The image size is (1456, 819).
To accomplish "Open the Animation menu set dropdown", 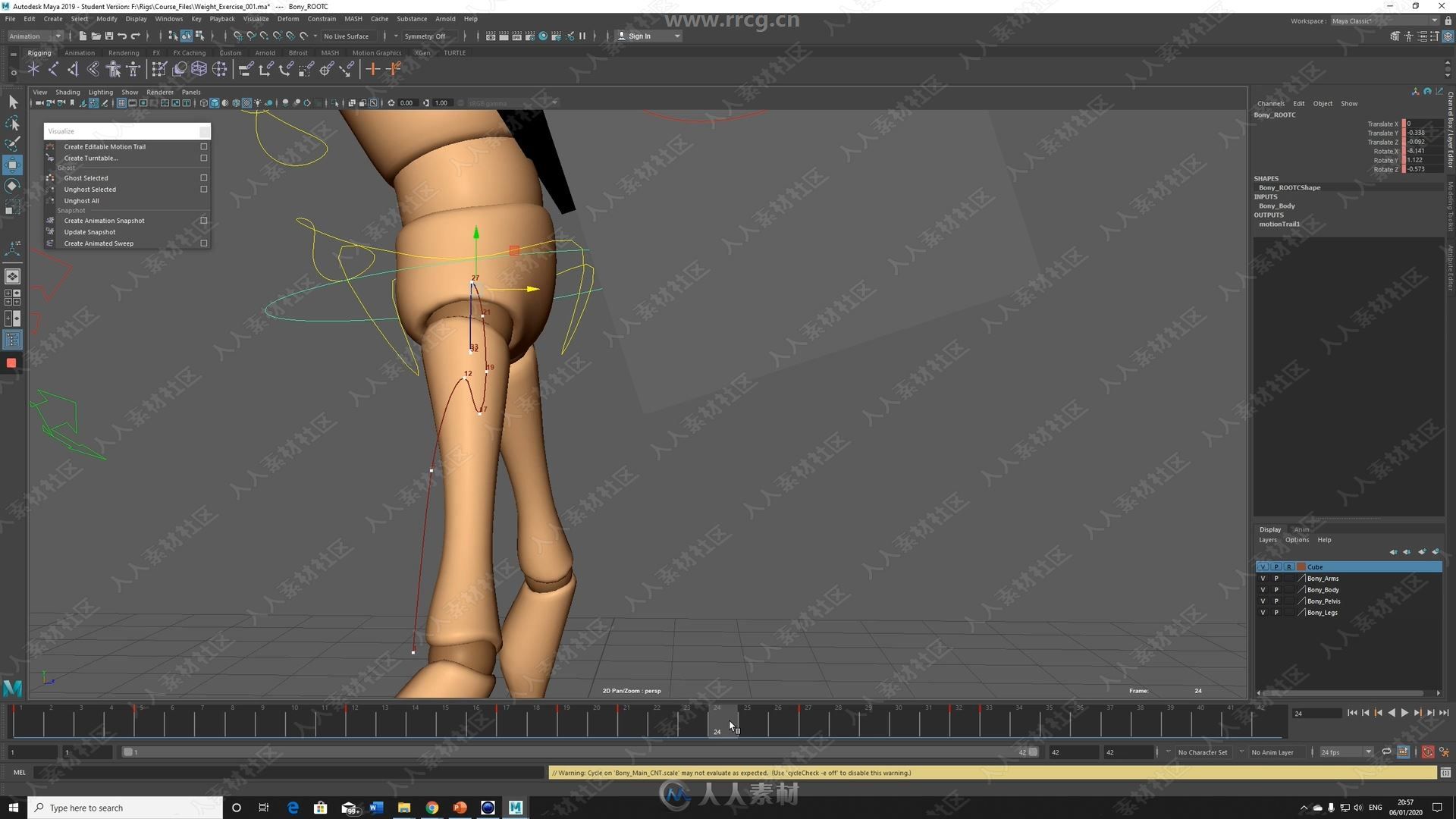I will coord(35,36).
